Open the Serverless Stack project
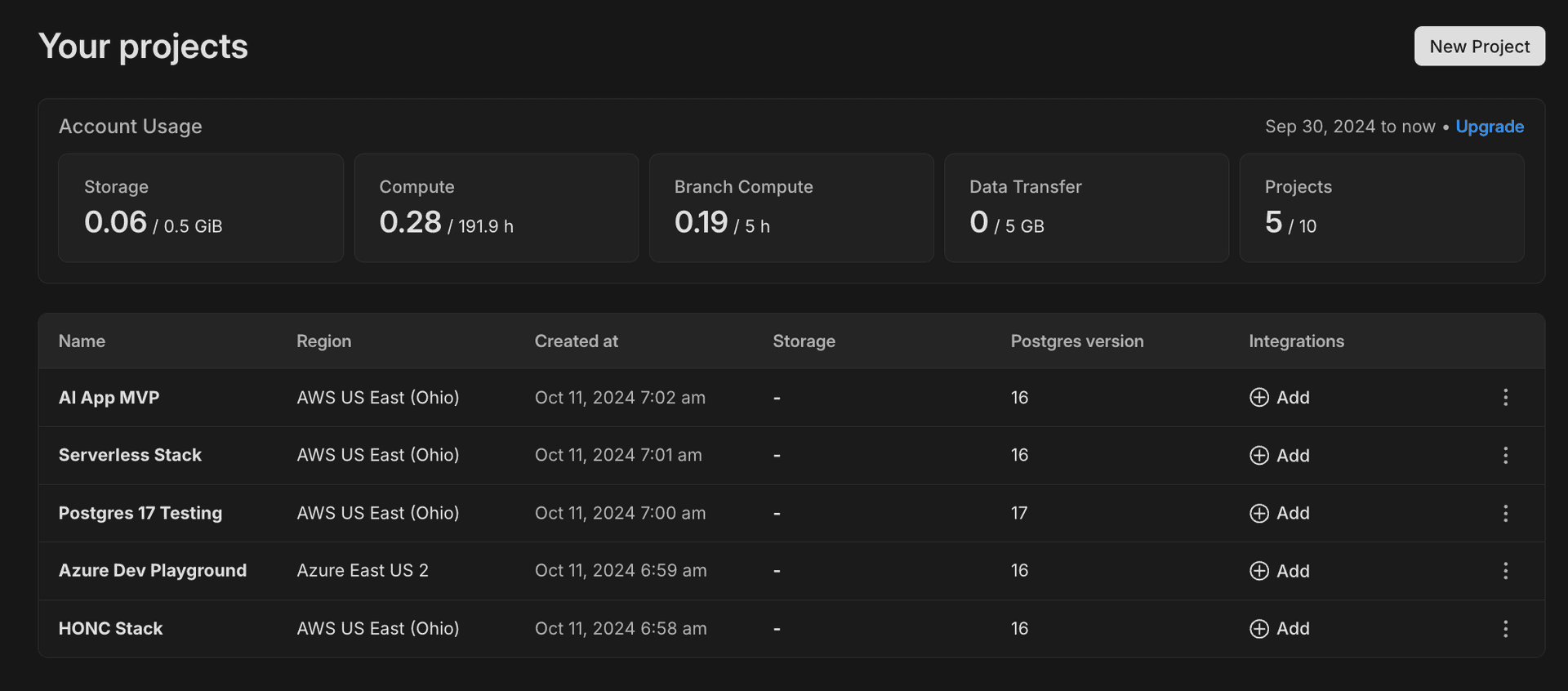The width and height of the screenshot is (1568, 691). (130, 456)
